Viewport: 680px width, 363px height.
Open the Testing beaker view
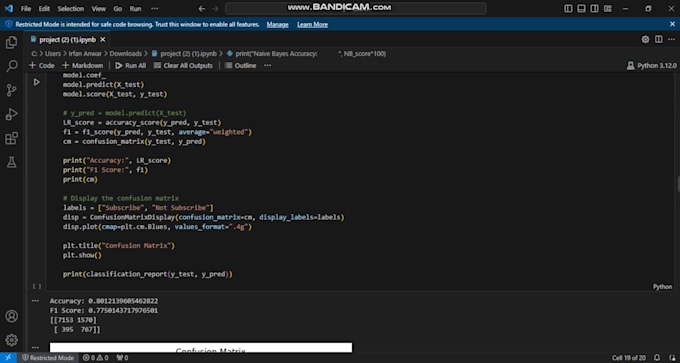[11, 162]
